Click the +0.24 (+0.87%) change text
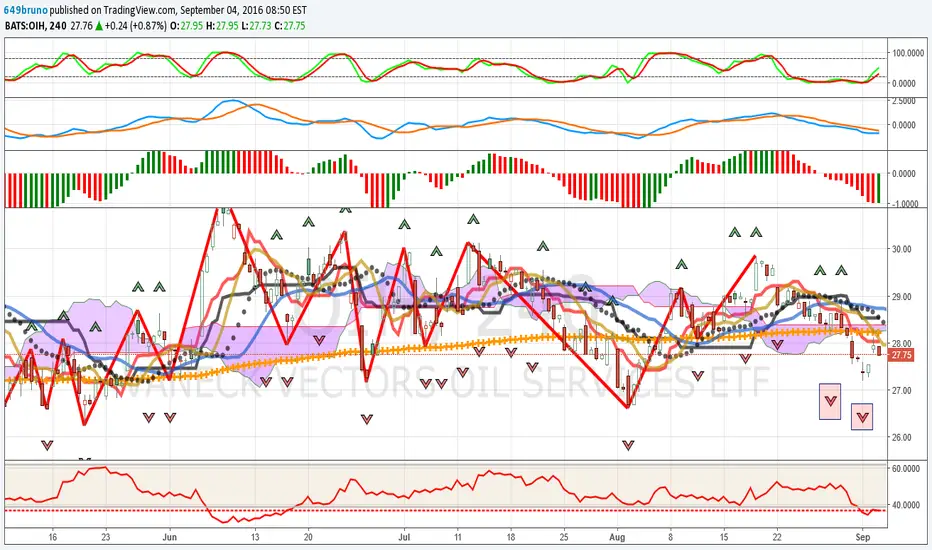932x550 pixels. [136, 26]
